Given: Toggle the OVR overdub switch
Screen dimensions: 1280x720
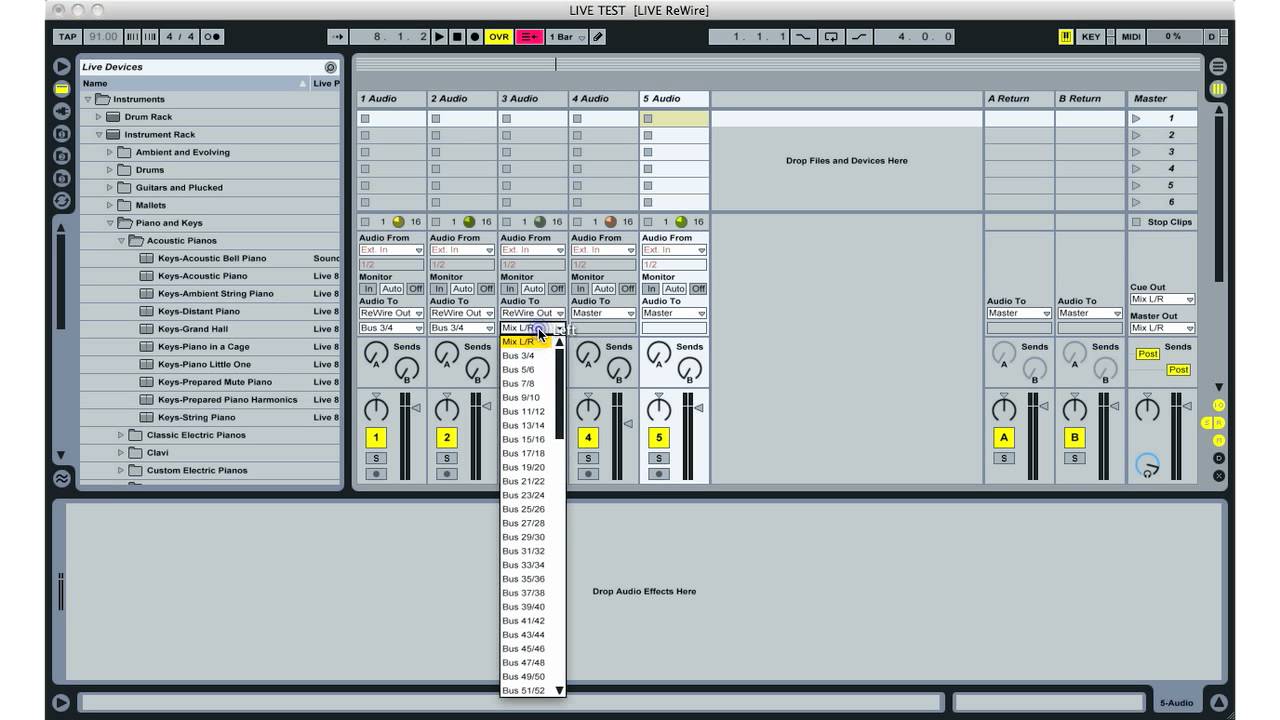Looking at the screenshot, I should (x=499, y=37).
